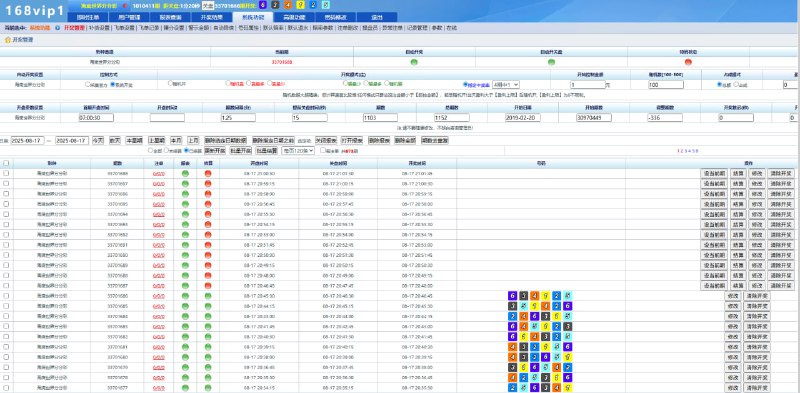Tick the select-all checkbox in table header

[6, 163]
